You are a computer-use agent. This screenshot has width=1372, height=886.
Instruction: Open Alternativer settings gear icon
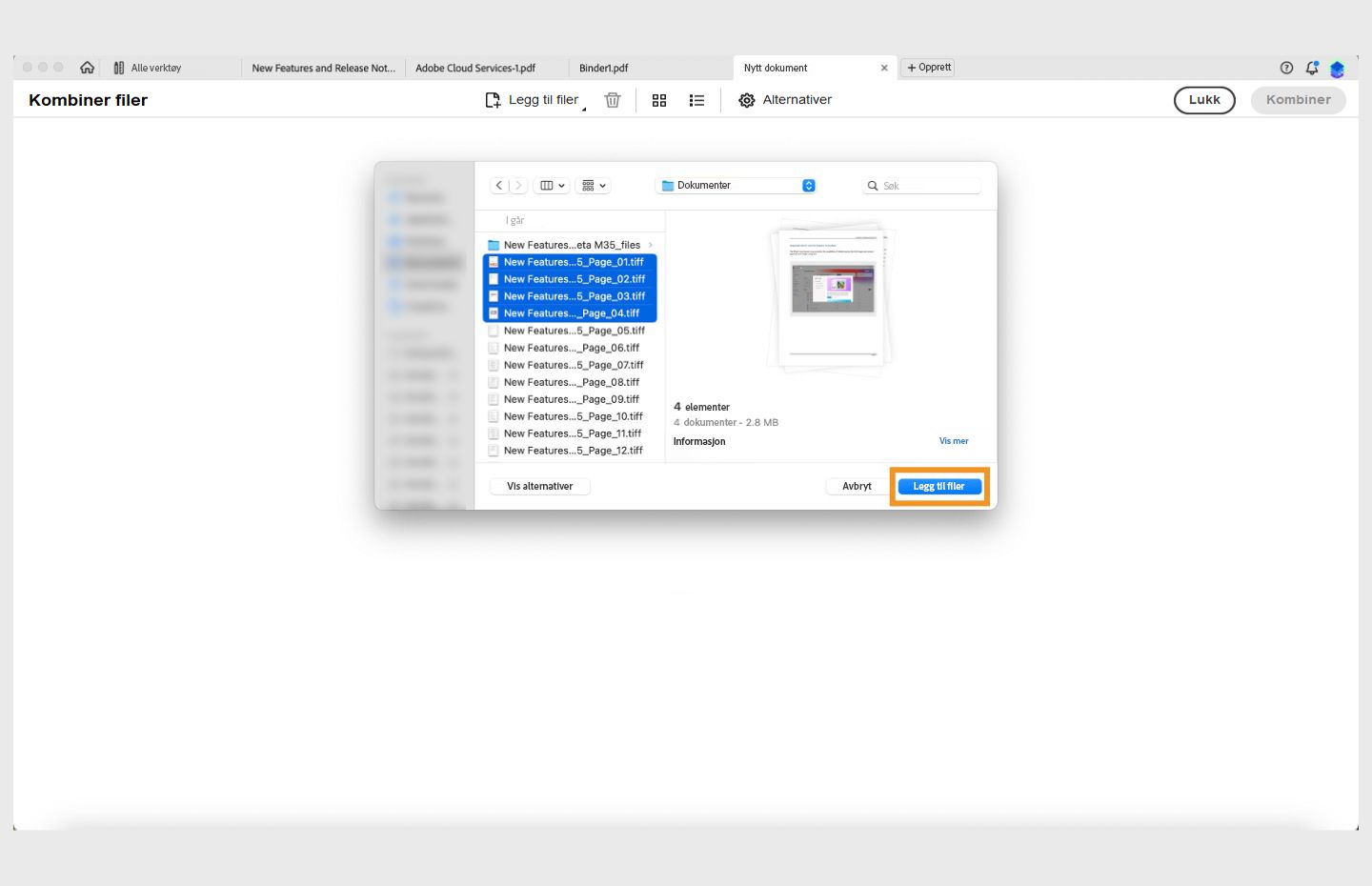[747, 99]
